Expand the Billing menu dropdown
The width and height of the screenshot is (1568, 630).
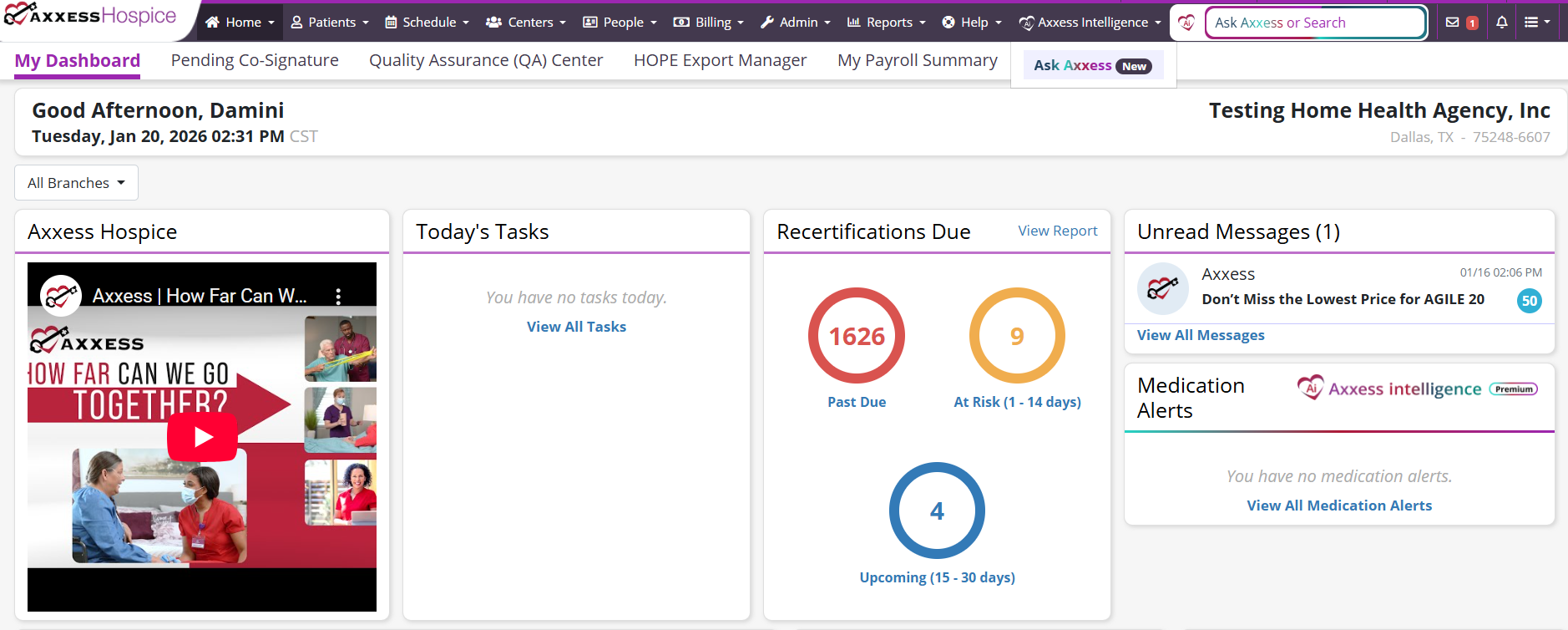(x=708, y=23)
